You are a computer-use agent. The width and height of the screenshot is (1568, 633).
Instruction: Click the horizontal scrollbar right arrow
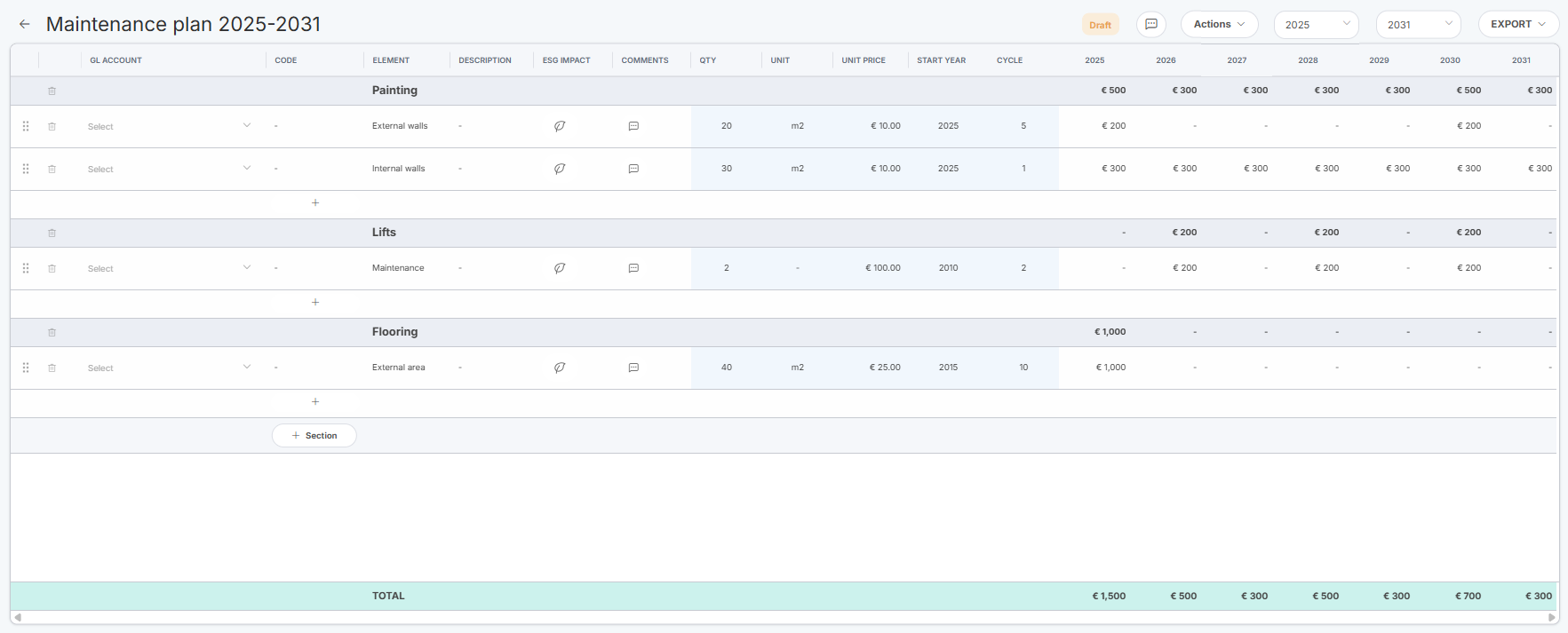1552,617
